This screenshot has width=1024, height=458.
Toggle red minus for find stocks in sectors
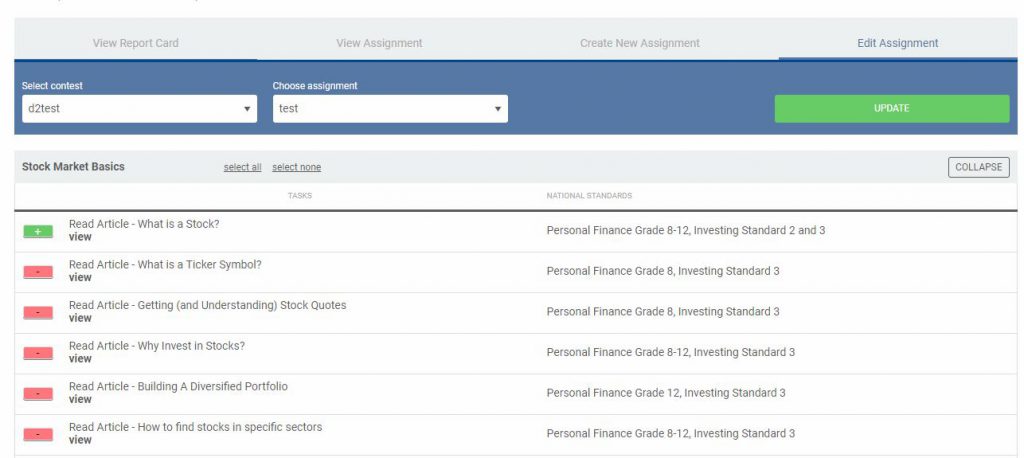tap(38, 434)
